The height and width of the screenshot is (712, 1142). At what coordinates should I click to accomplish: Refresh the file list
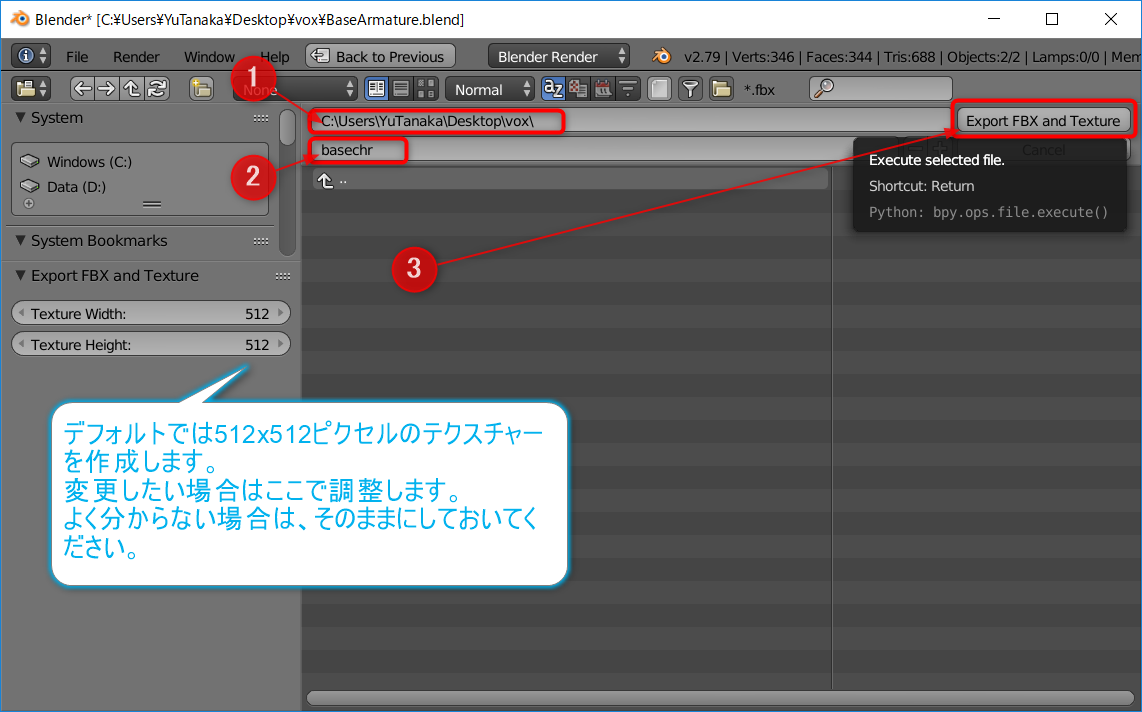coord(156,89)
